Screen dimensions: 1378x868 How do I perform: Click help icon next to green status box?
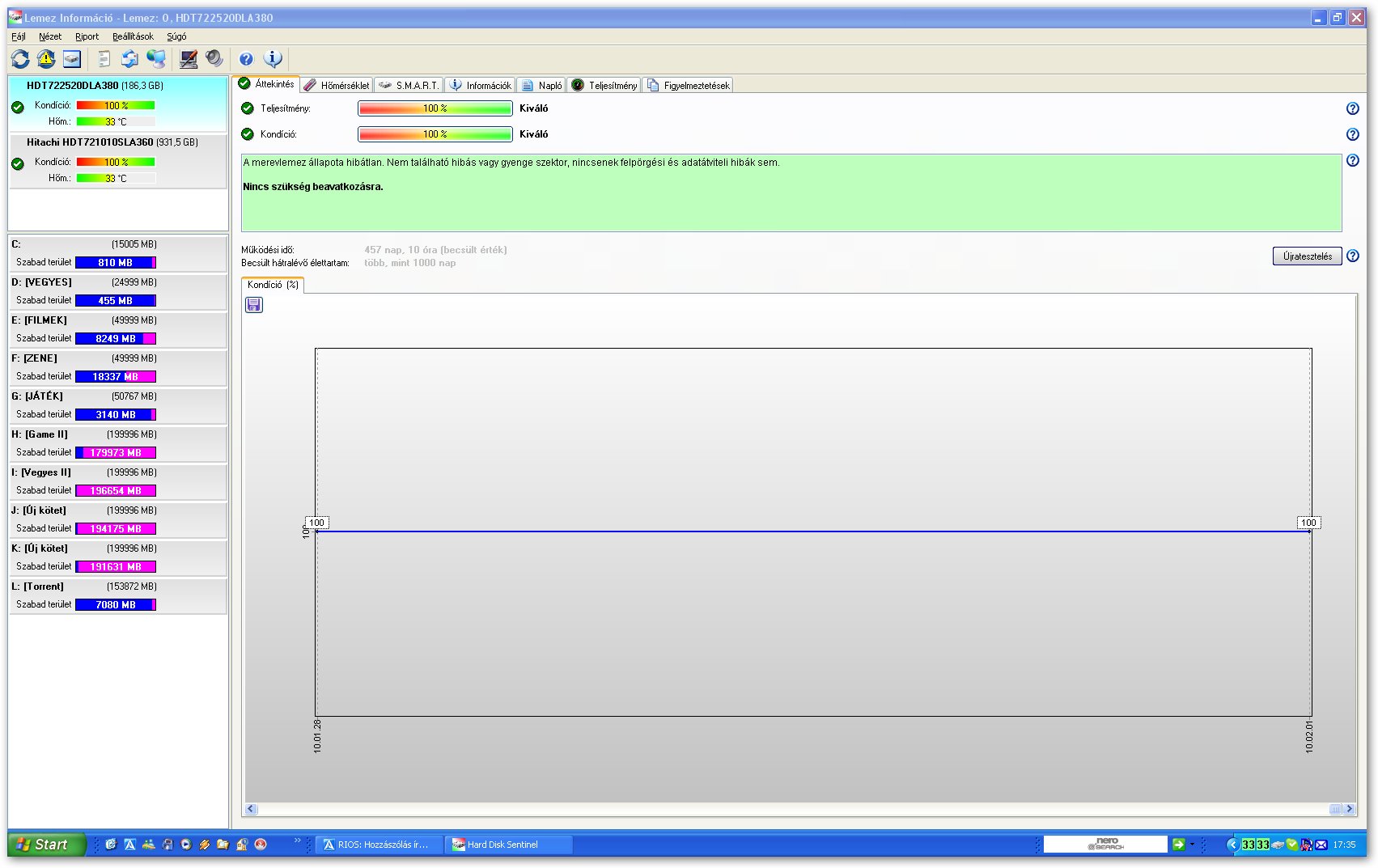tap(1352, 160)
